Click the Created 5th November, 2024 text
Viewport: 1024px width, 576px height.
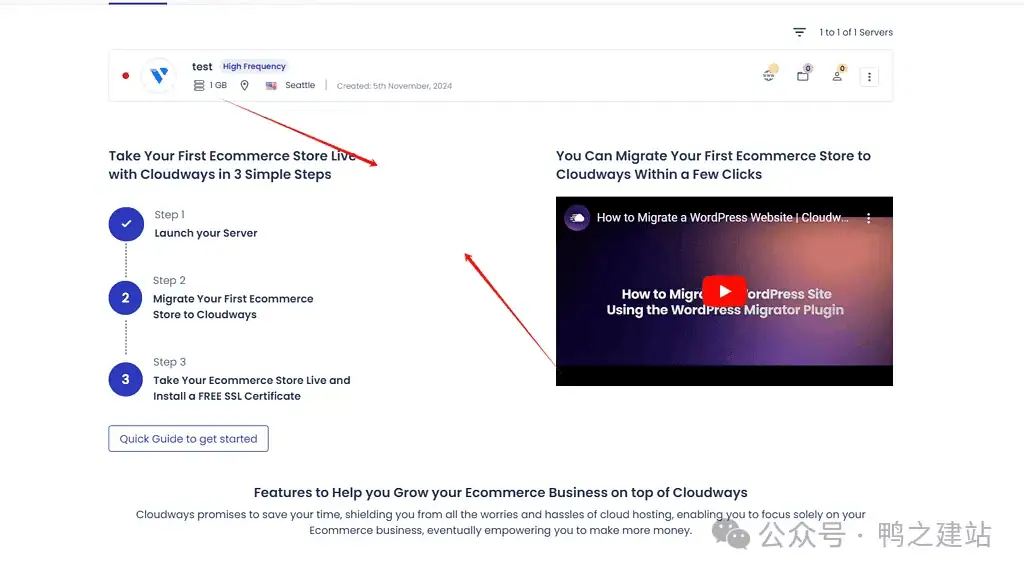point(394,86)
